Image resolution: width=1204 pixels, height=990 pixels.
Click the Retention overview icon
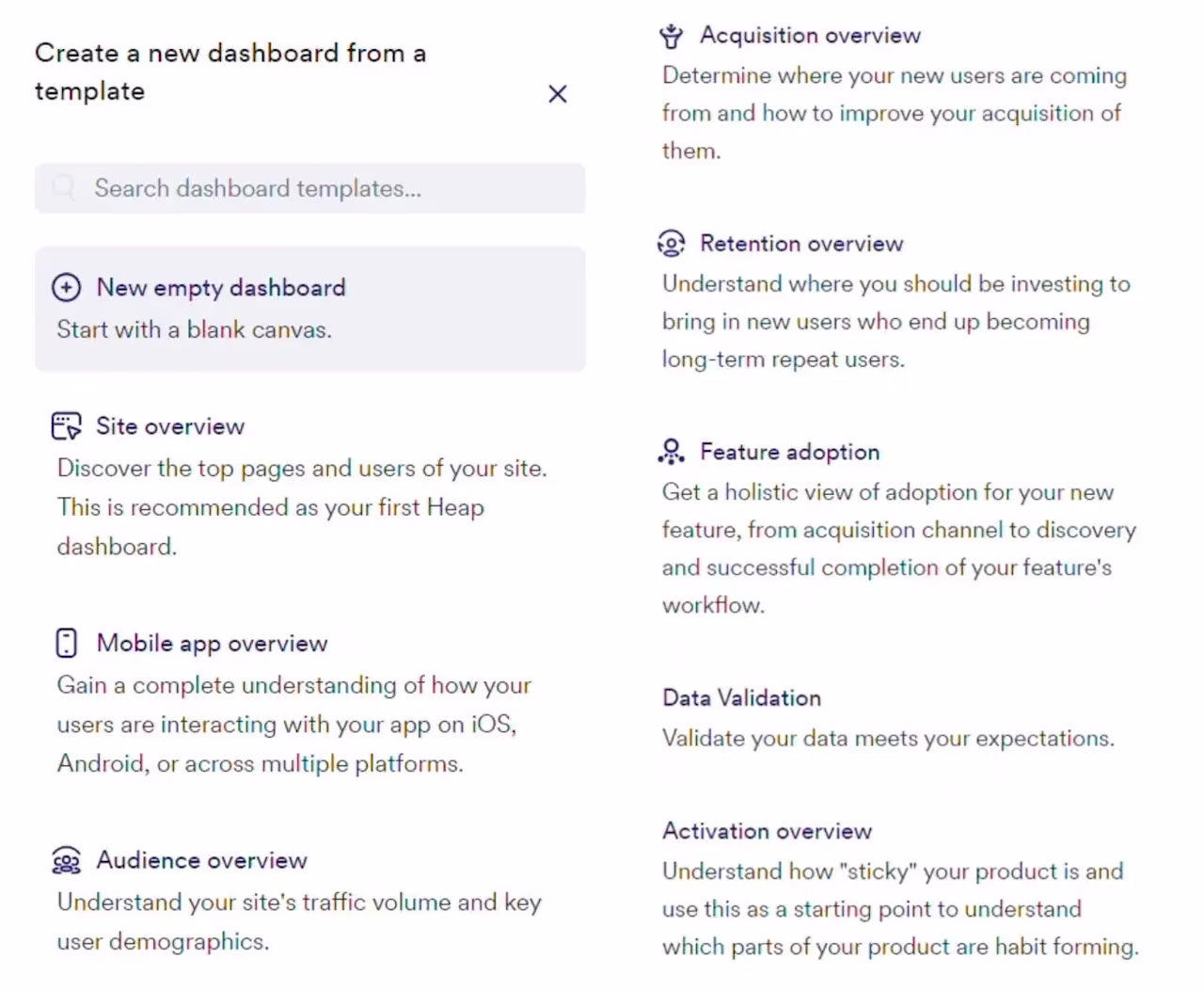click(x=671, y=244)
